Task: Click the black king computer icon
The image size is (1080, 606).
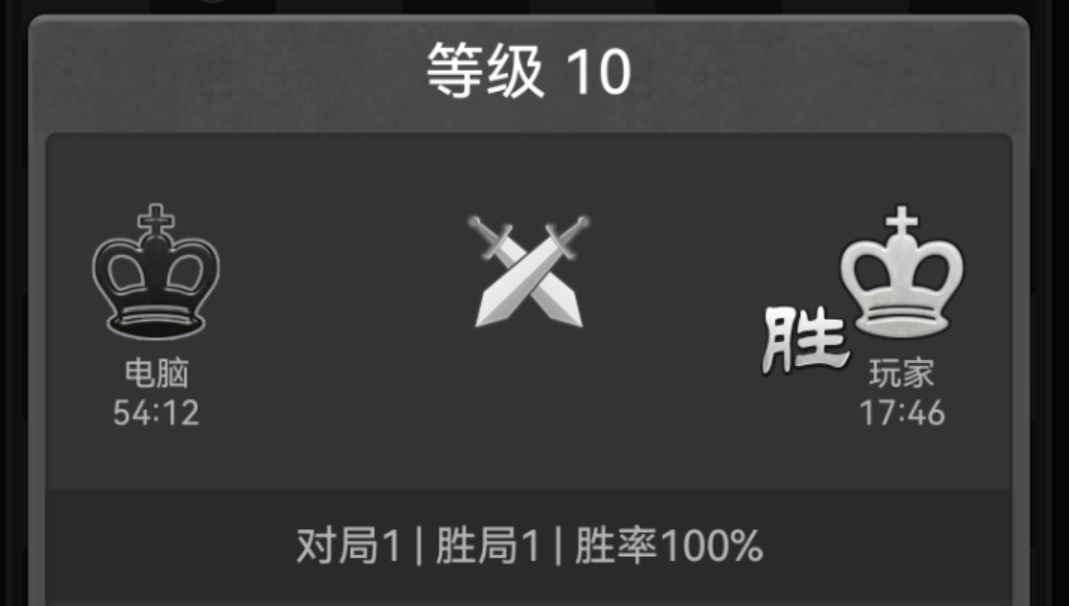Action: pyautogui.click(x=156, y=271)
